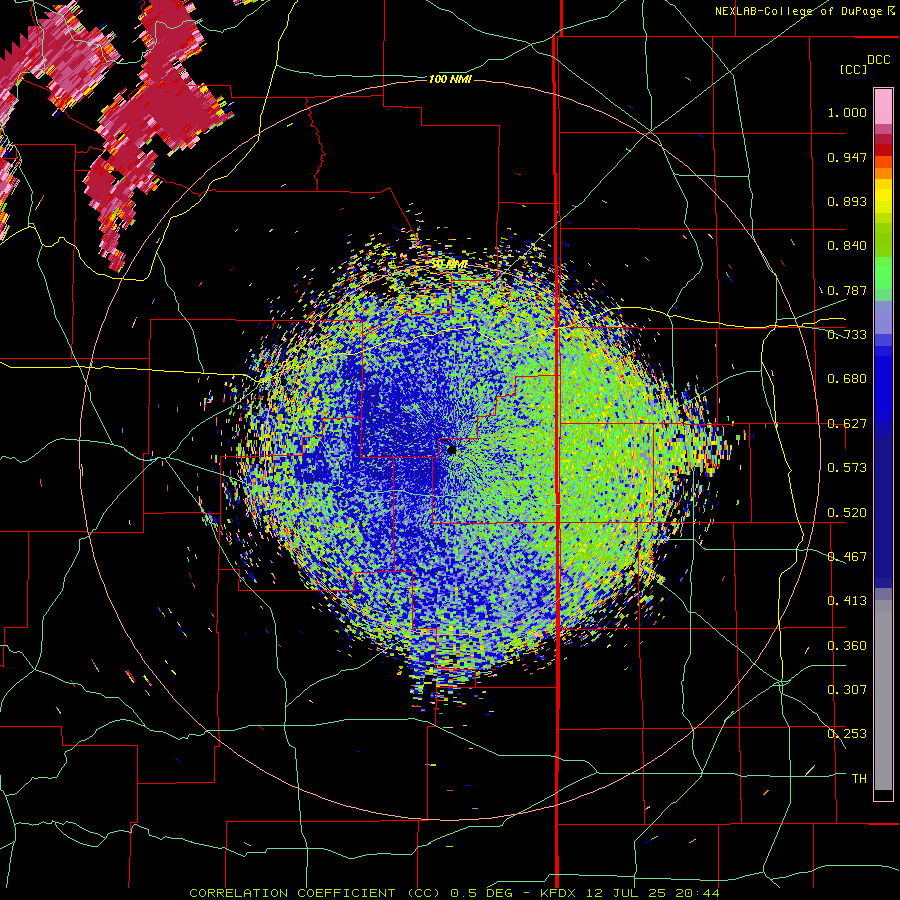The height and width of the screenshot is (900, 900).
Task: Click the 0.733 scale value
Action: coord(847,335)
